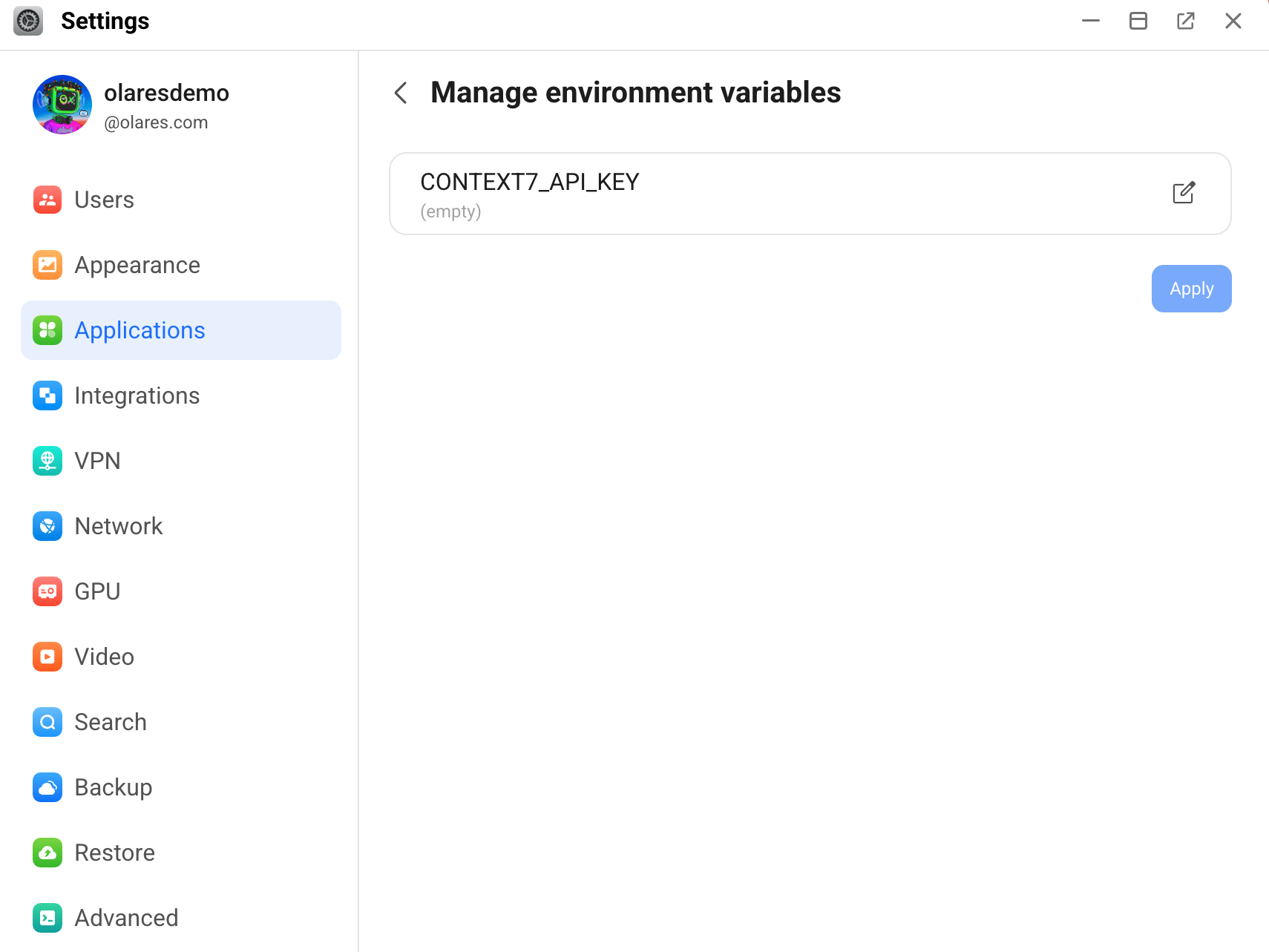The image size is (1269, 952).
Task: Click the Search magnifier icon
Action: [x=47, y=721]
